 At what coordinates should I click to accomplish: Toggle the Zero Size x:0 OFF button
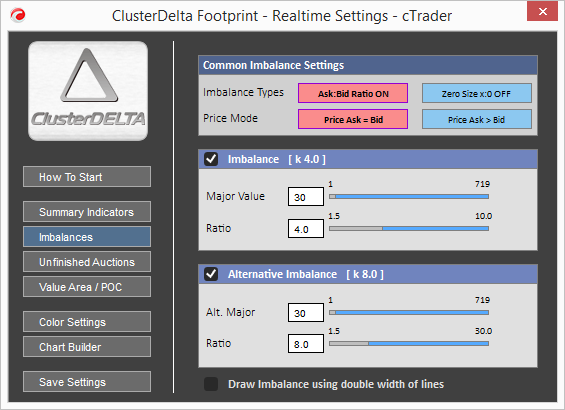(477, 93)
